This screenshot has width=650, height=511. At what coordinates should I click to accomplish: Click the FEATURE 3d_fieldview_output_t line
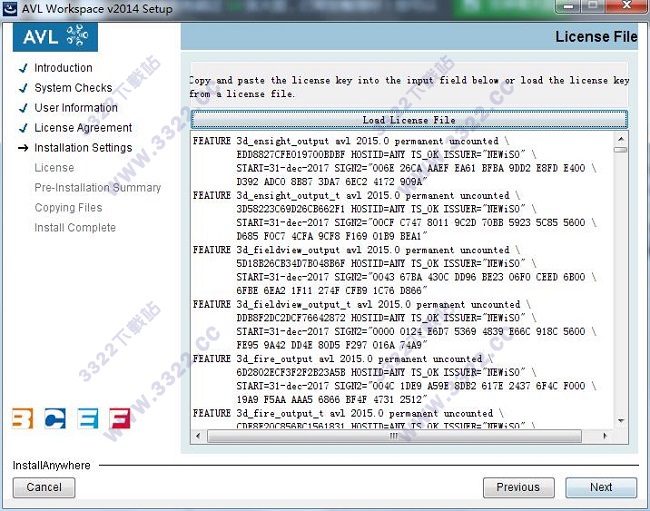(x=362, y=304)
